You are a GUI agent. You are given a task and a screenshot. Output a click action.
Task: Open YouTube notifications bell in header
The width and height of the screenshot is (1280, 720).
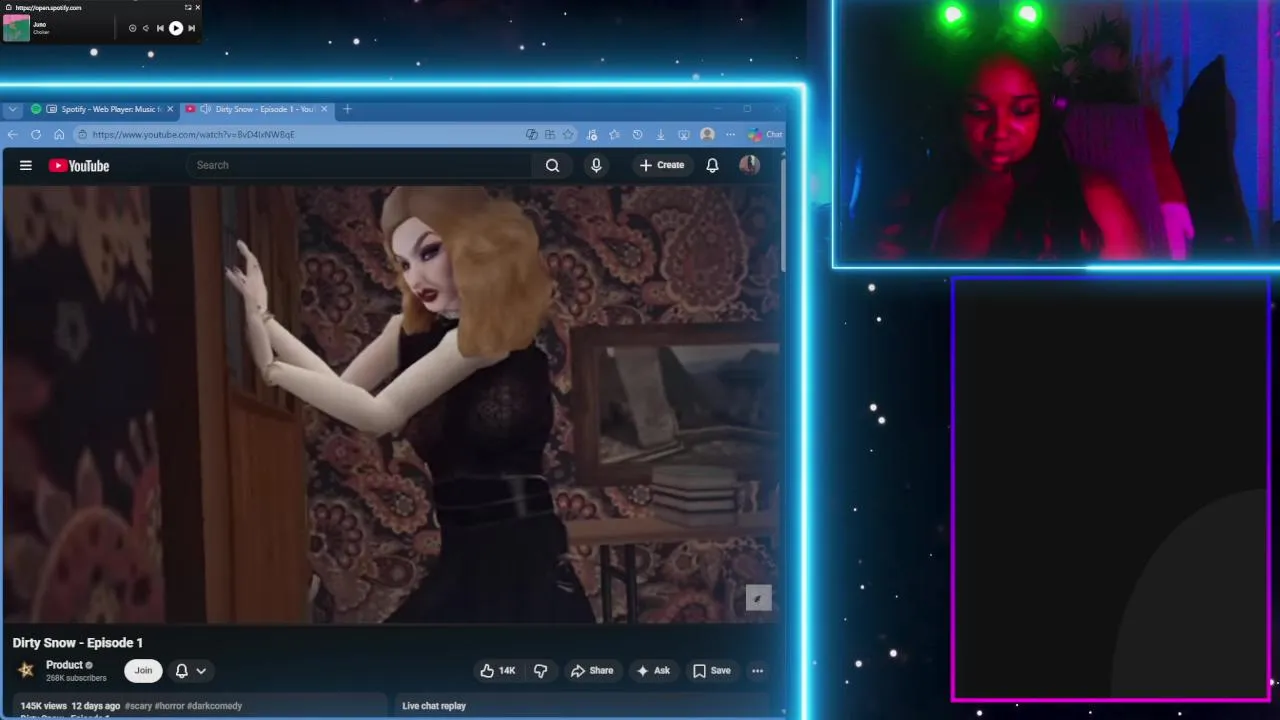[712, 165]
